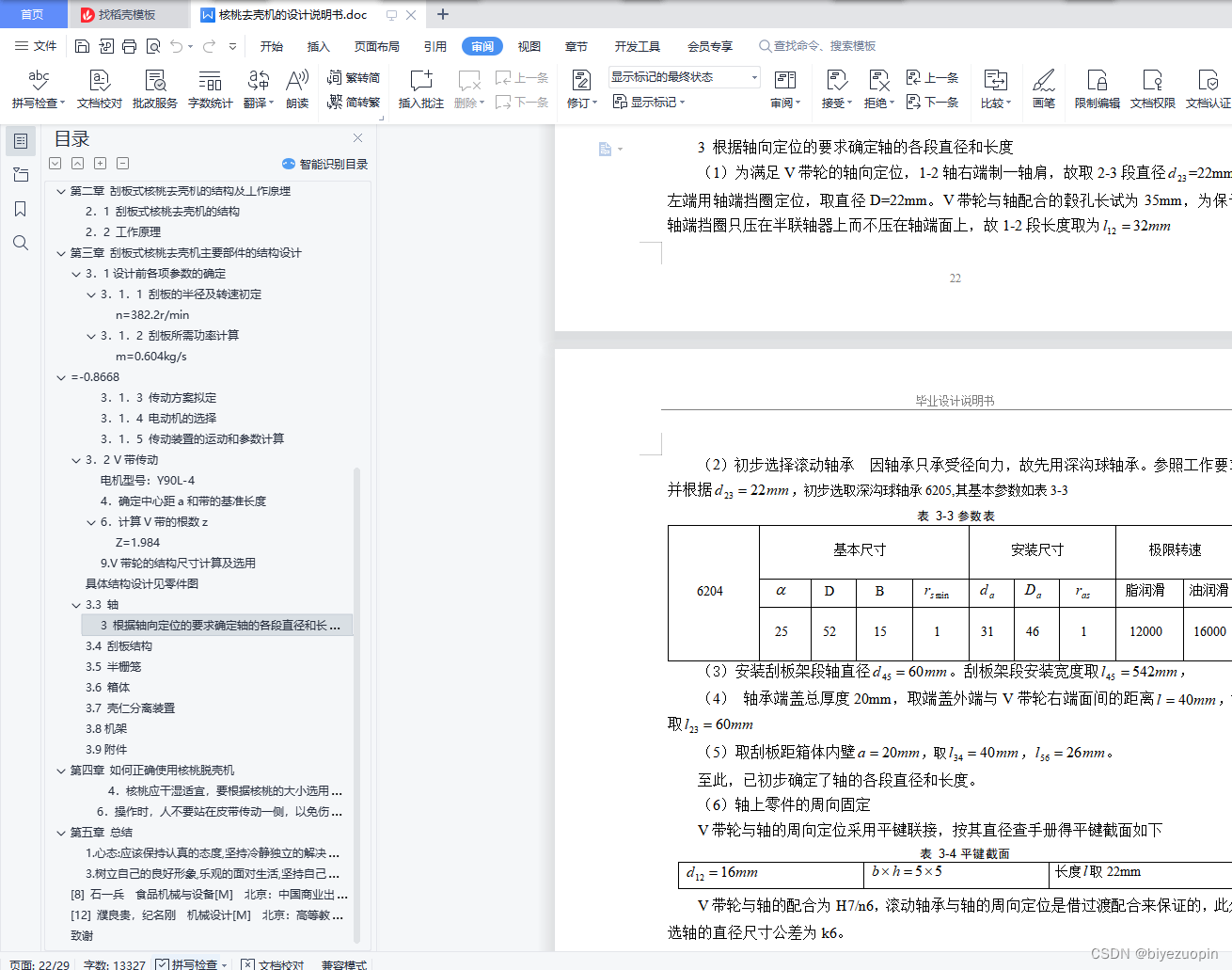Open the 开始 ribbon tab

(272, 46)
